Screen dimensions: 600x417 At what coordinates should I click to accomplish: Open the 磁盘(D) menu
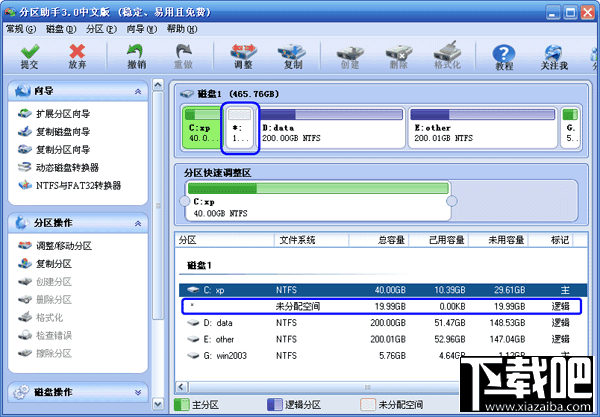tap(61, 29)
